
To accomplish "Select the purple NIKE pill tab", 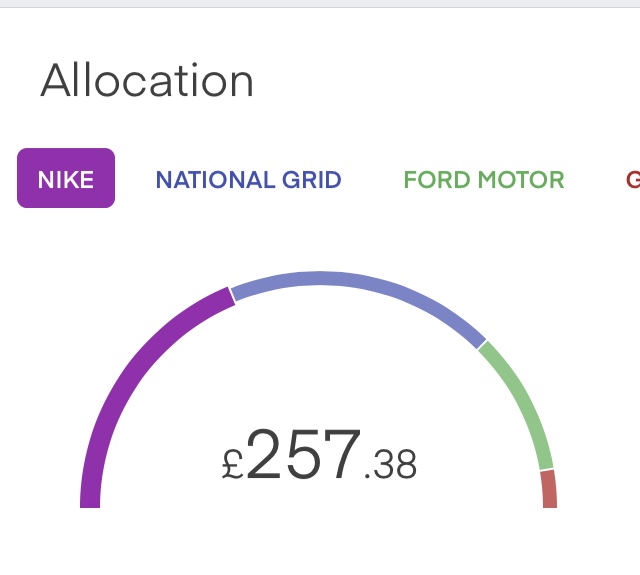I will pyautogui.click(x=66, y=178).
